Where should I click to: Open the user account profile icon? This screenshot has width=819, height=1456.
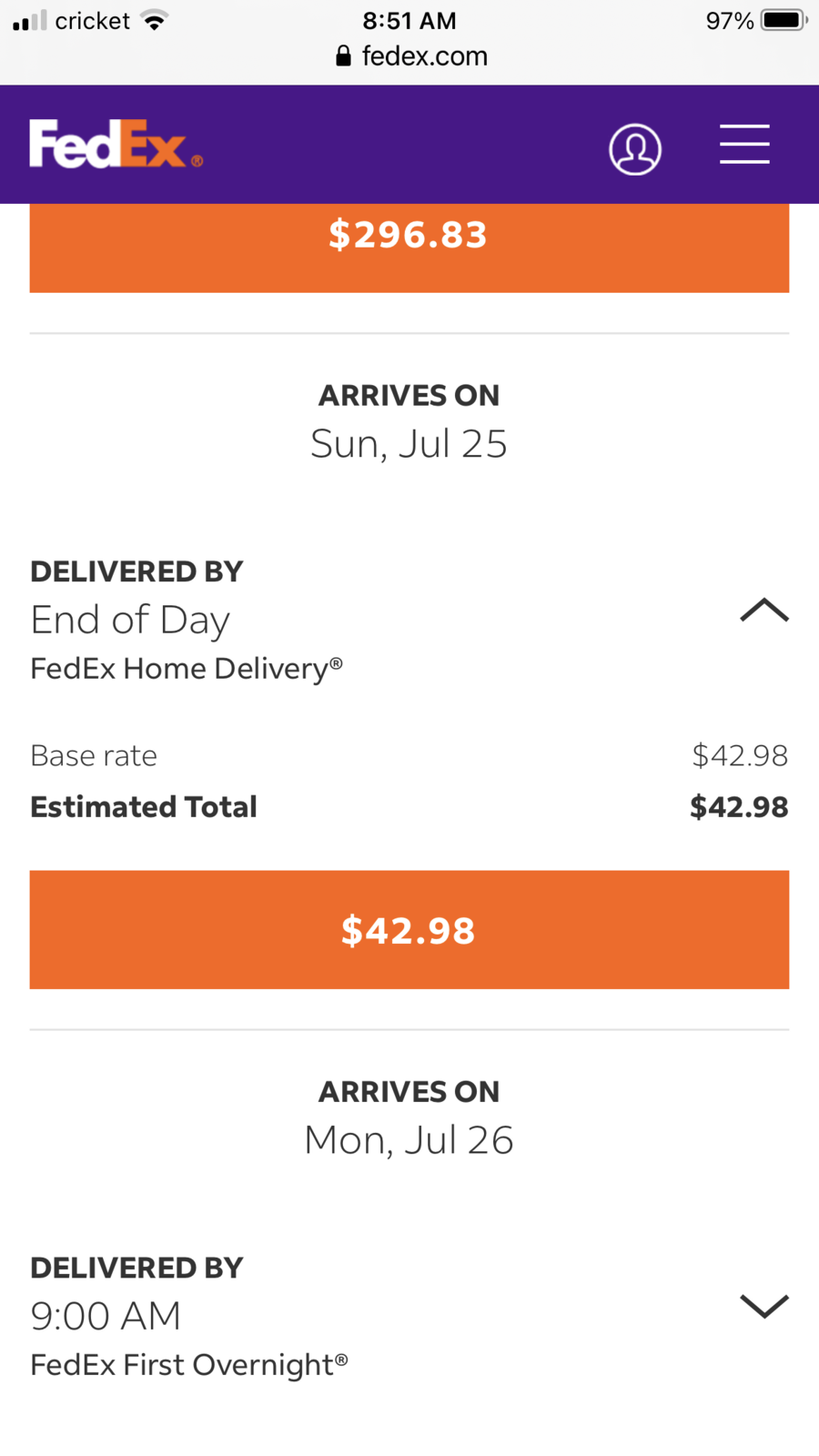tap(634, 149)
